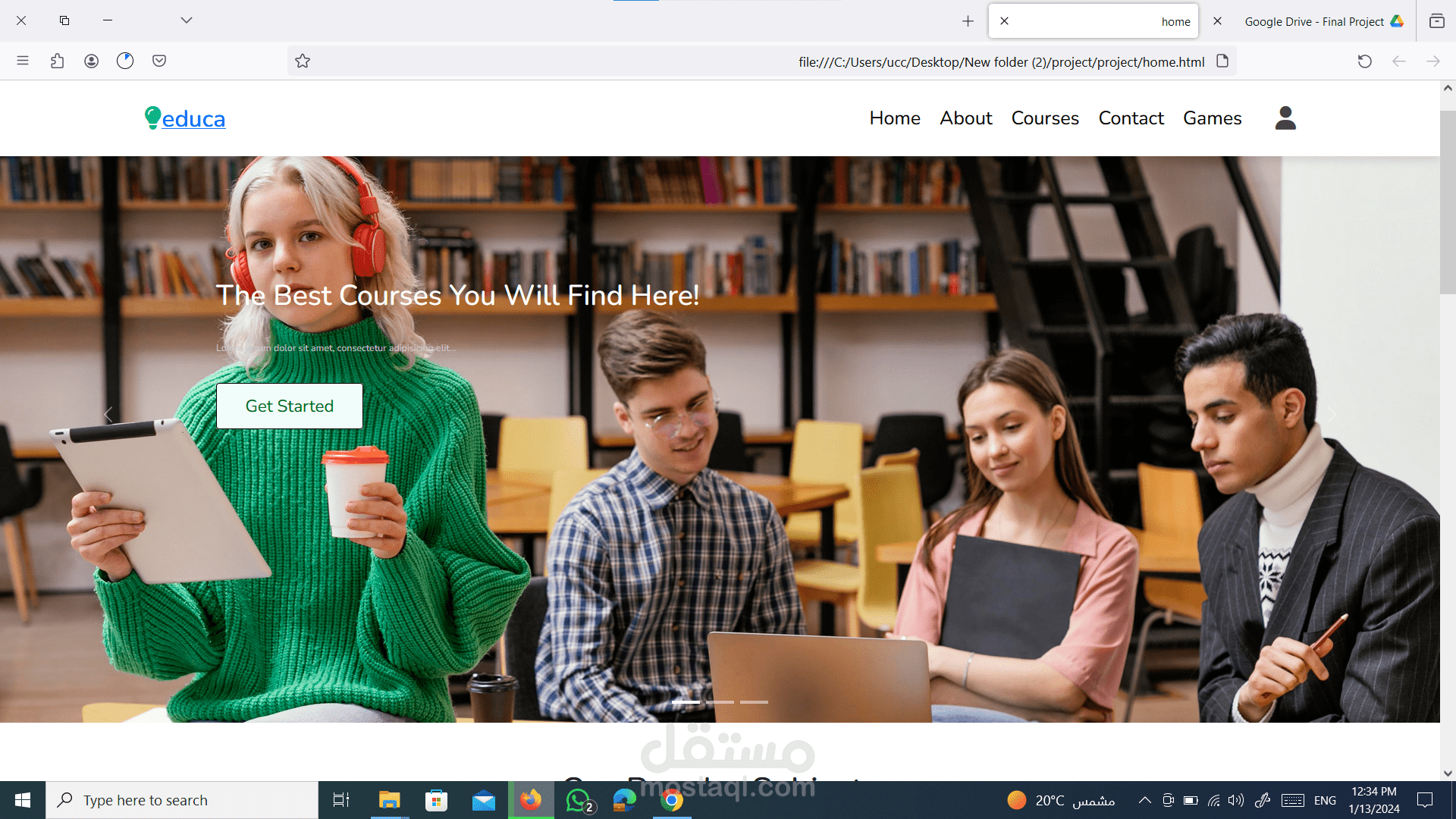Open WhatsApp from the taskbar
This screenshot has height=819, width=1456.
579,800
